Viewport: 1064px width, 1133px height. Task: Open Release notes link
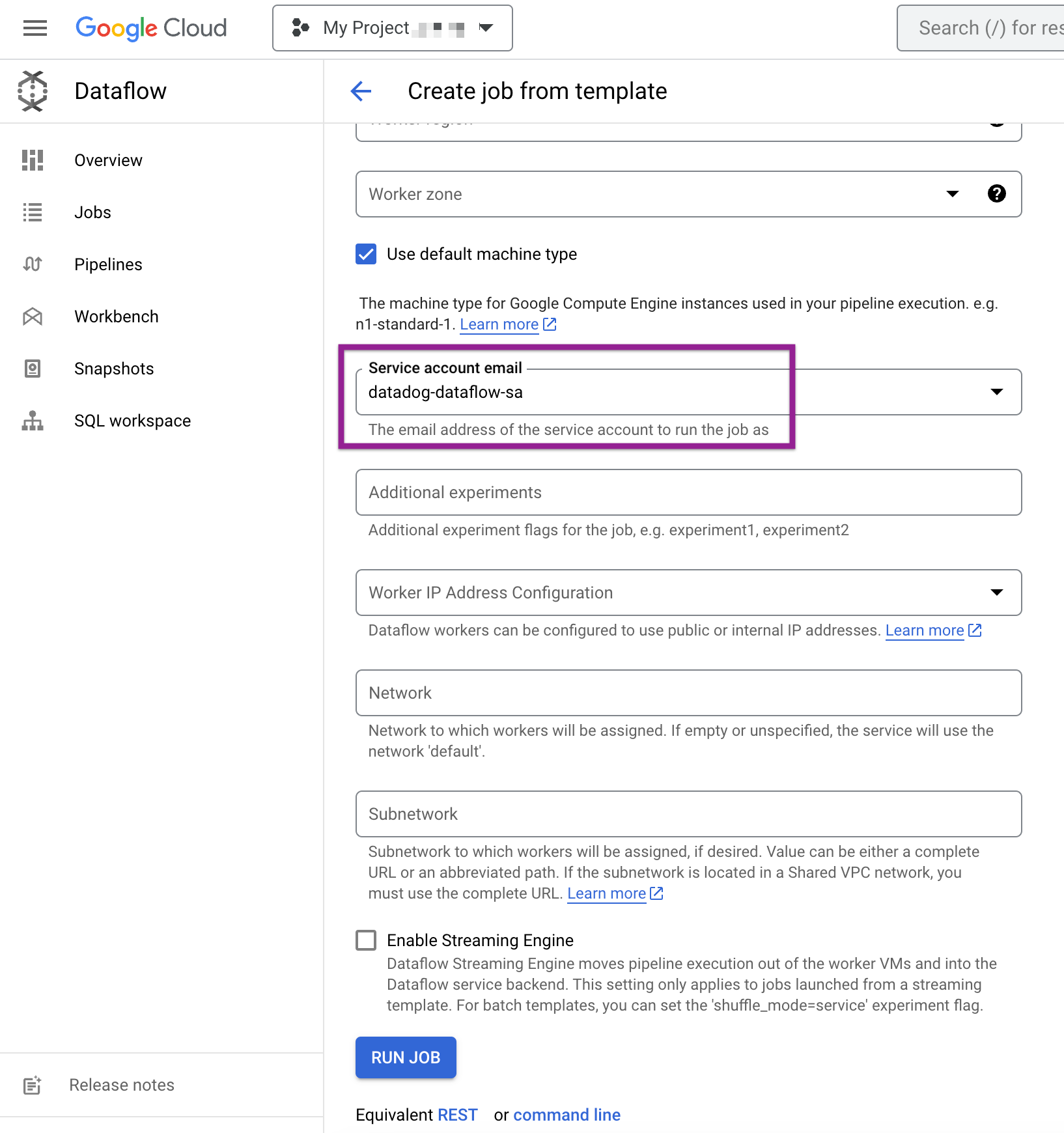point(122,1085)
